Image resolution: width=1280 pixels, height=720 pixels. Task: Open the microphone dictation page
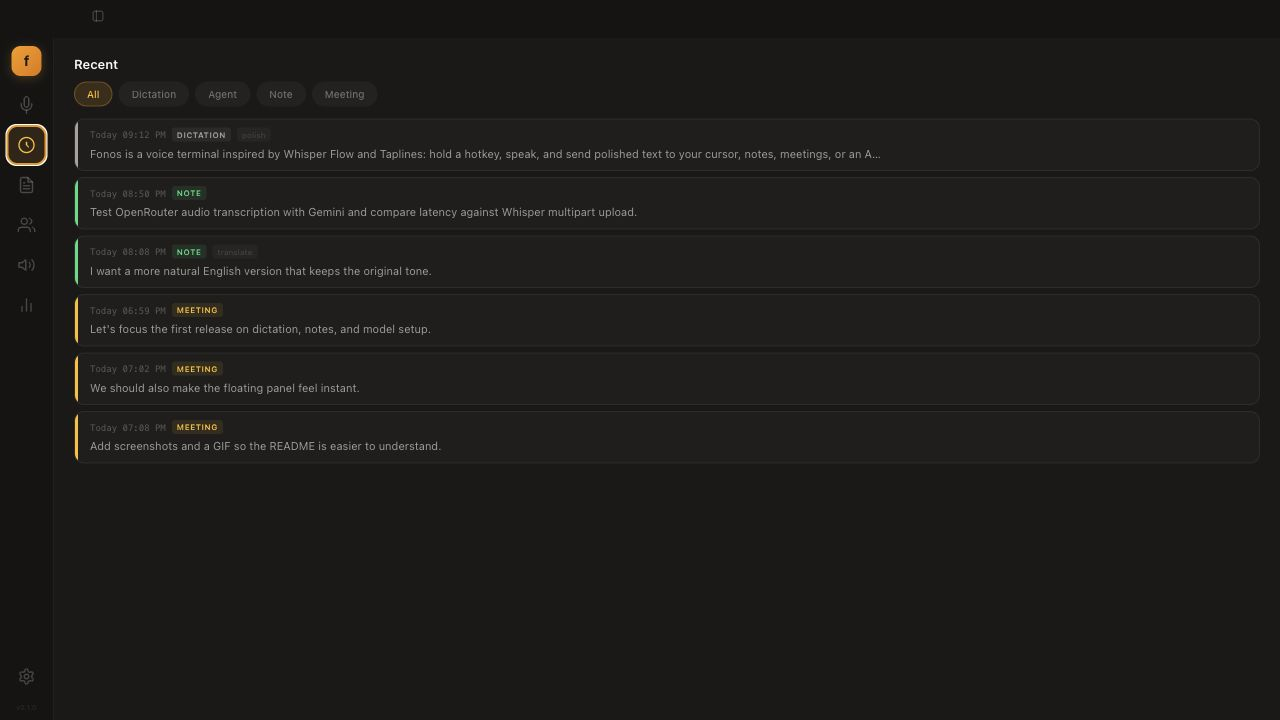26,105
